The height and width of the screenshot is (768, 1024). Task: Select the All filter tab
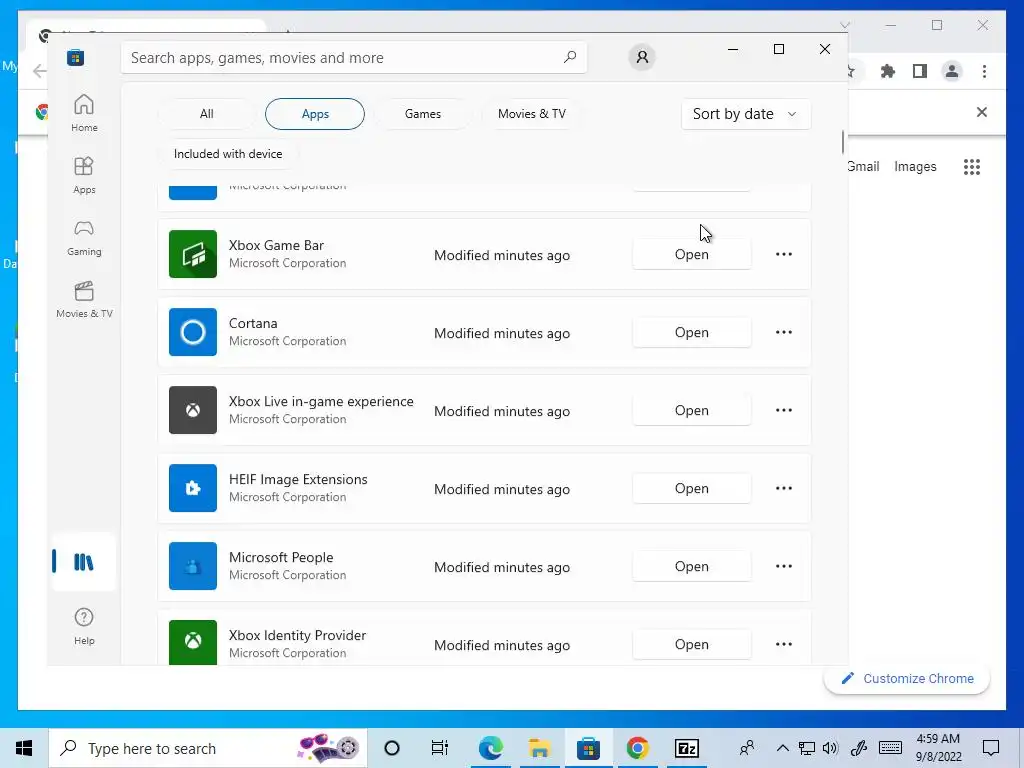click(x=206, y=114)
